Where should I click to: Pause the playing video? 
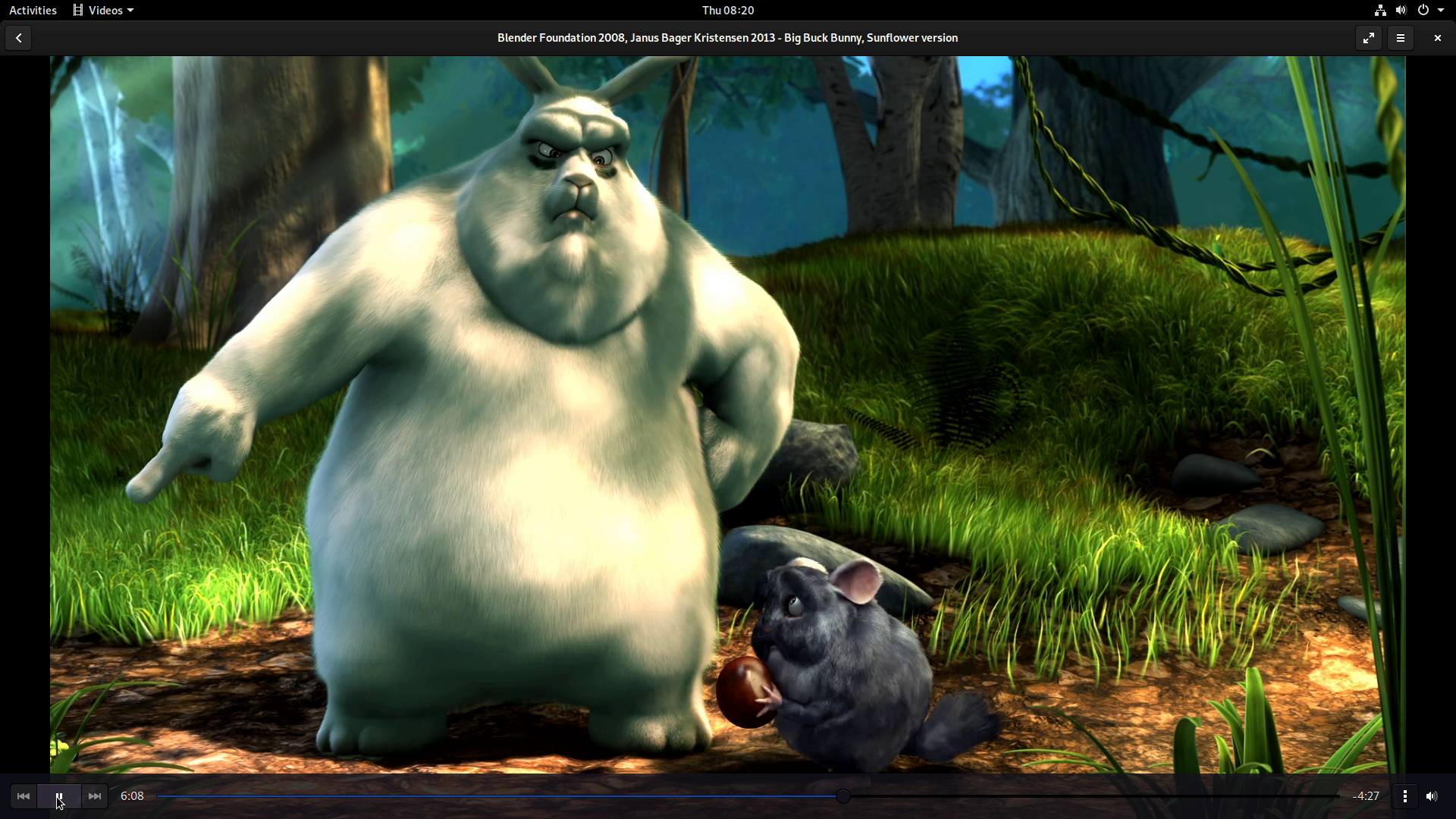[59, 796]
